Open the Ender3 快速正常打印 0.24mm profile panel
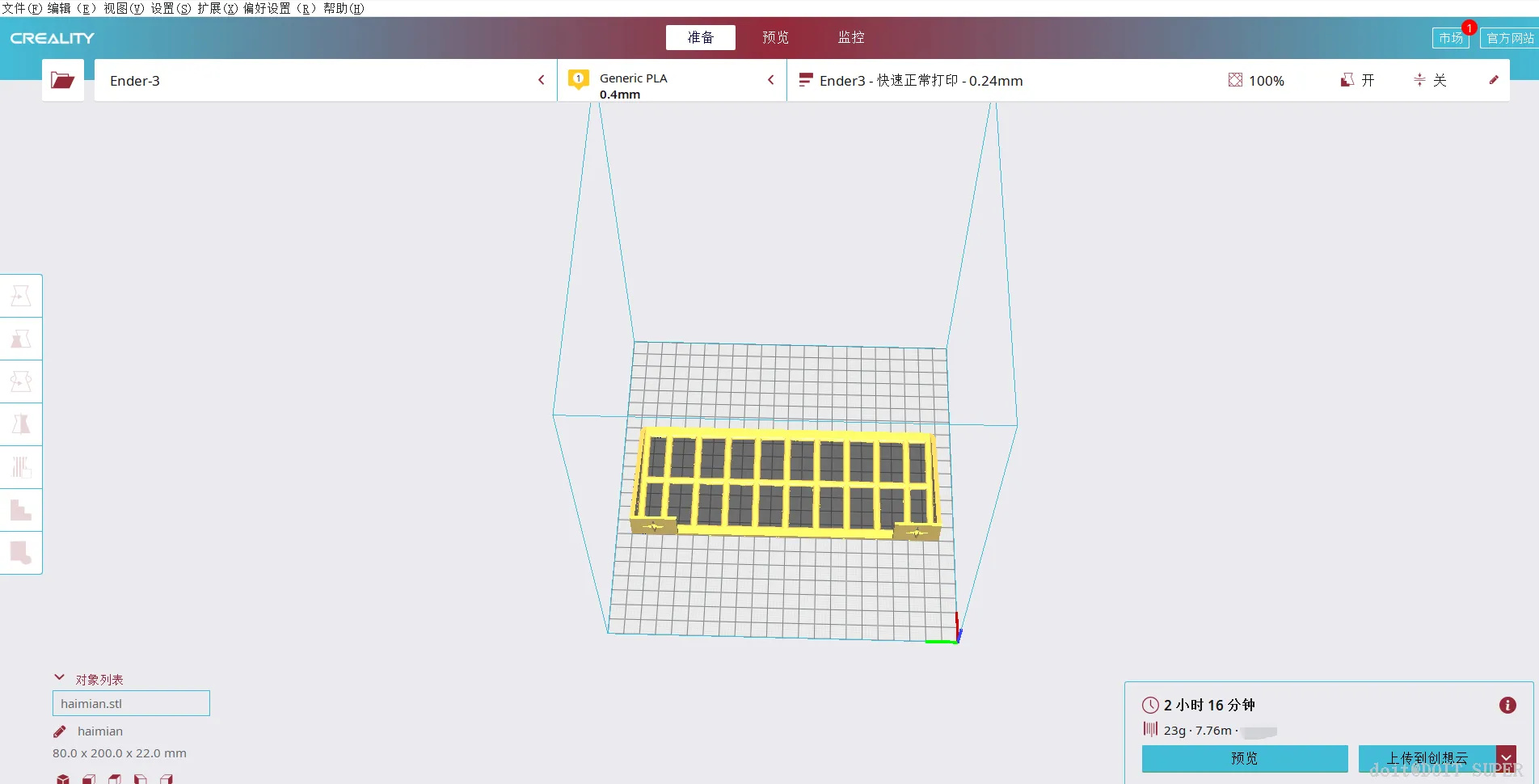The width and height of the screenshot is (1539, 784). [1148, 80]
